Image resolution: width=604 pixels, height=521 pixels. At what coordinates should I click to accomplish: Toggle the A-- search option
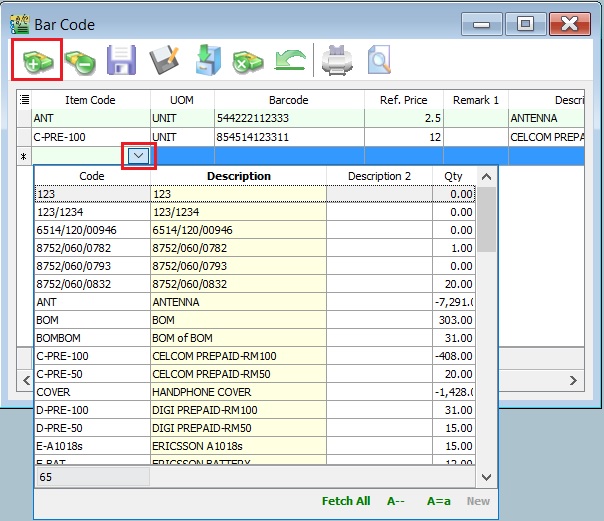pos(397,501)
